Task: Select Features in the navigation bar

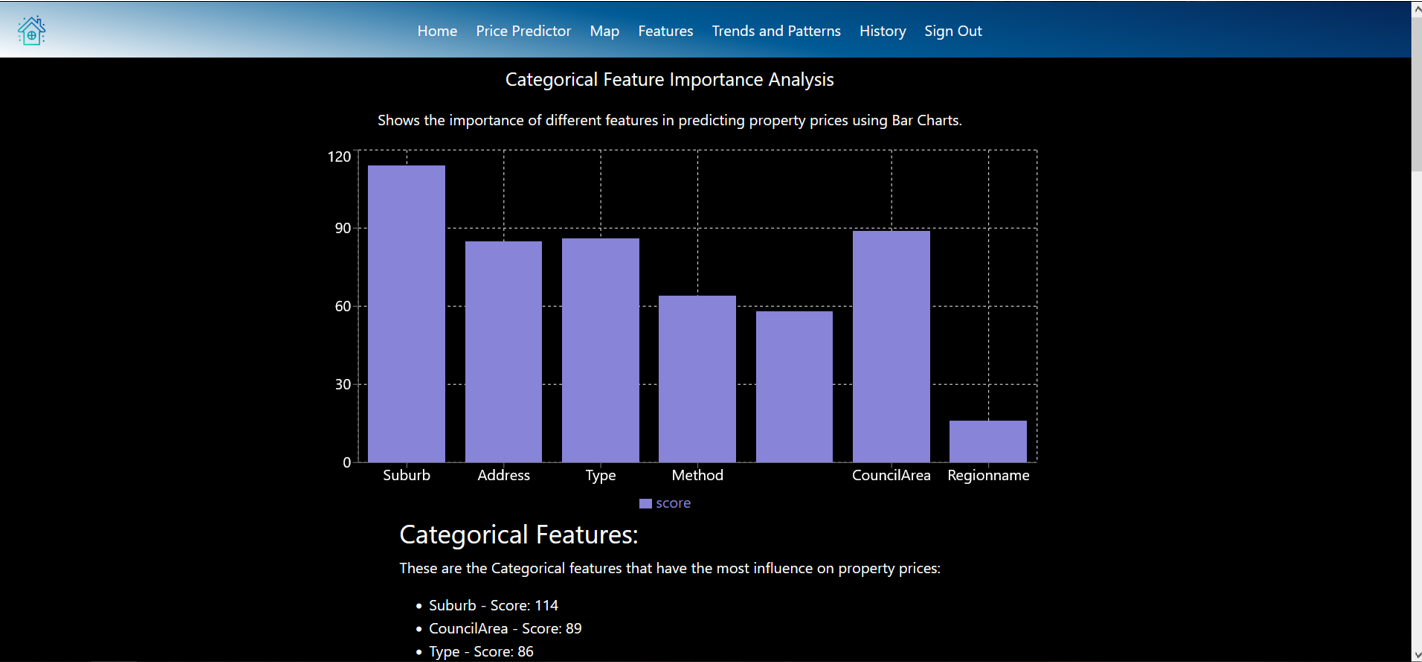Action: (665, 31)
